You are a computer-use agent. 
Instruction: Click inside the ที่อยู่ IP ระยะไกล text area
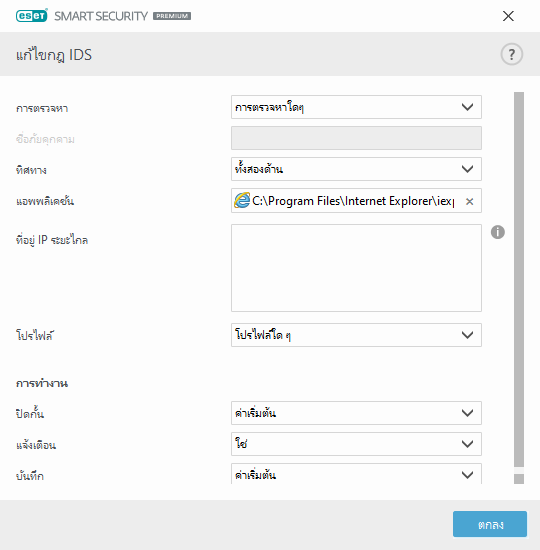coord(356,268)
